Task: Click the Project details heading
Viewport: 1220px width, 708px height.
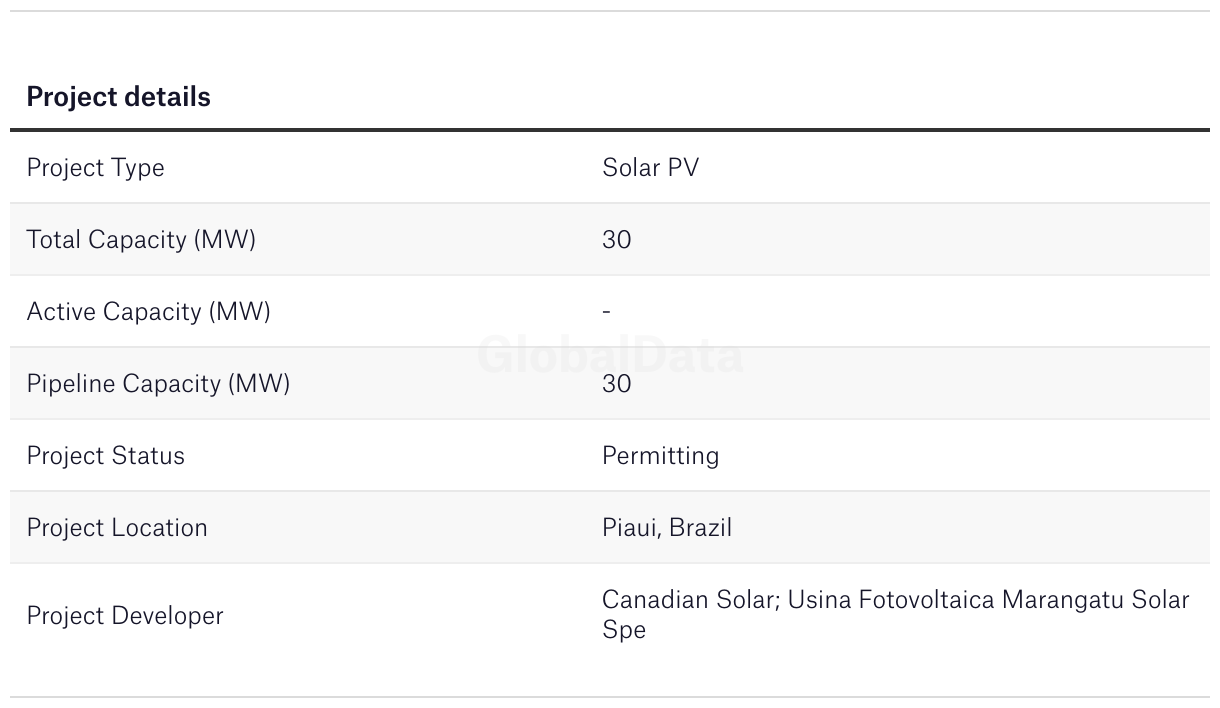Action: click(x=118, y=97)
